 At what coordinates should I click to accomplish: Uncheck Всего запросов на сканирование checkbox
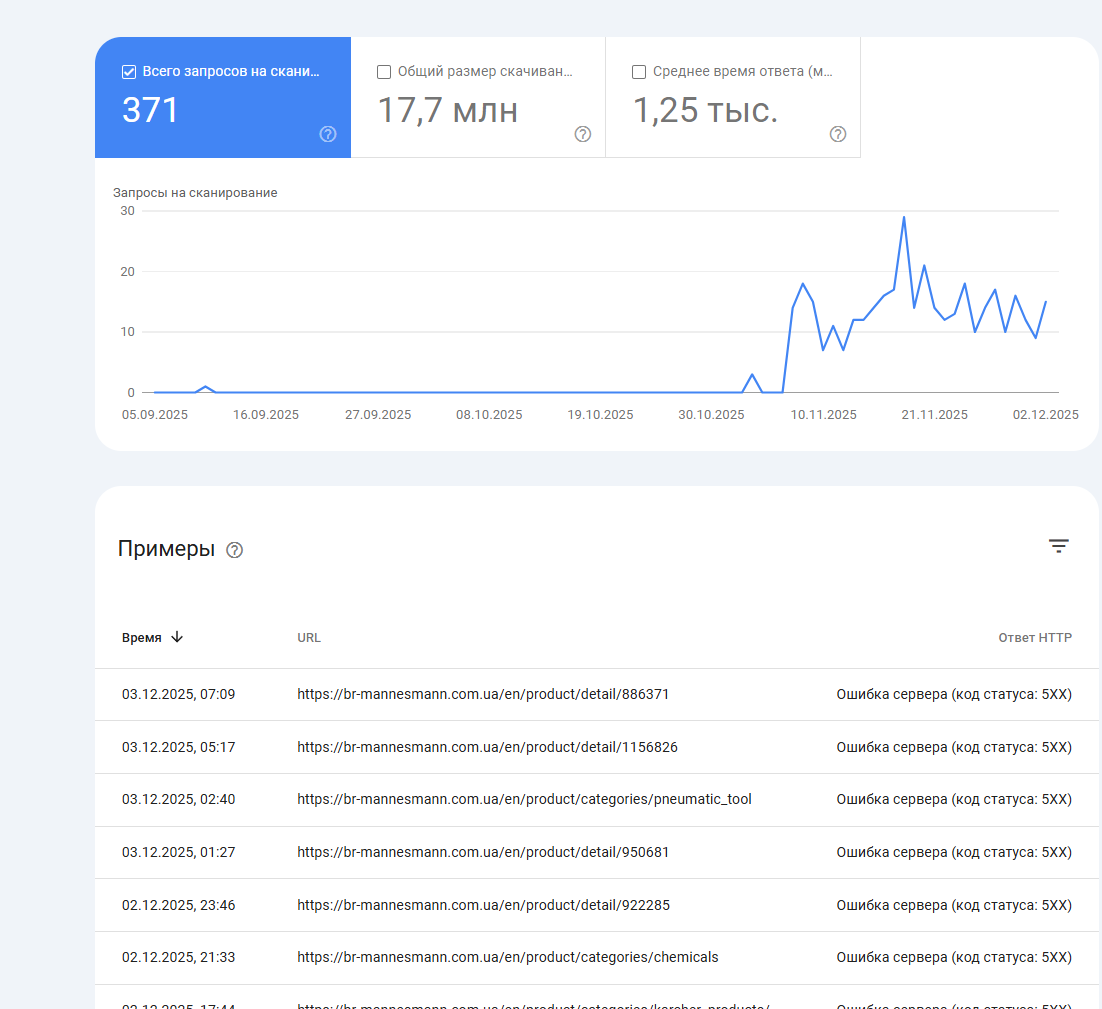(129, 72)
